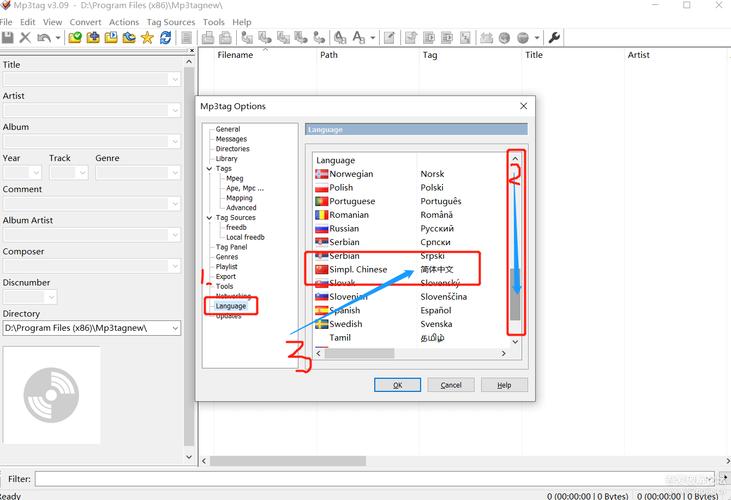Open the Actions menu

[x=124, y=22]
